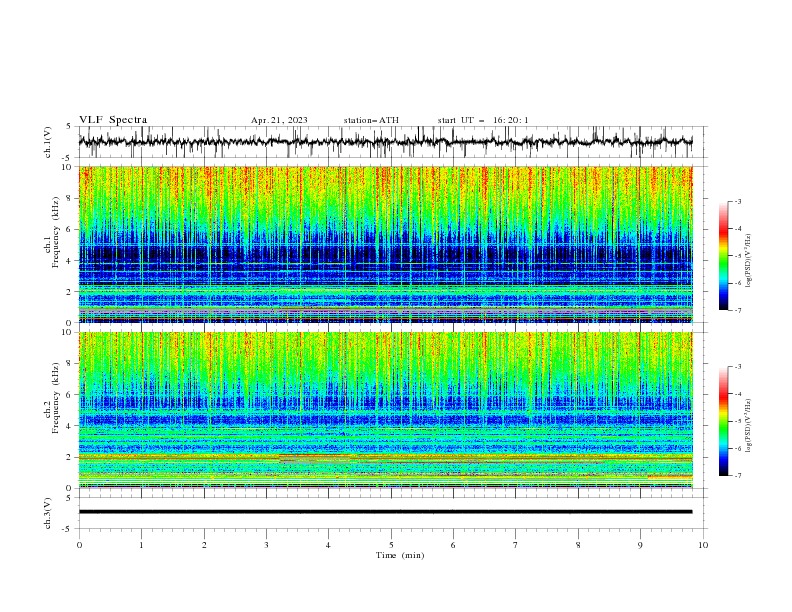792x612 pixels.
Task: Click the 'station=ATH' label
Action: click(371, 120)
